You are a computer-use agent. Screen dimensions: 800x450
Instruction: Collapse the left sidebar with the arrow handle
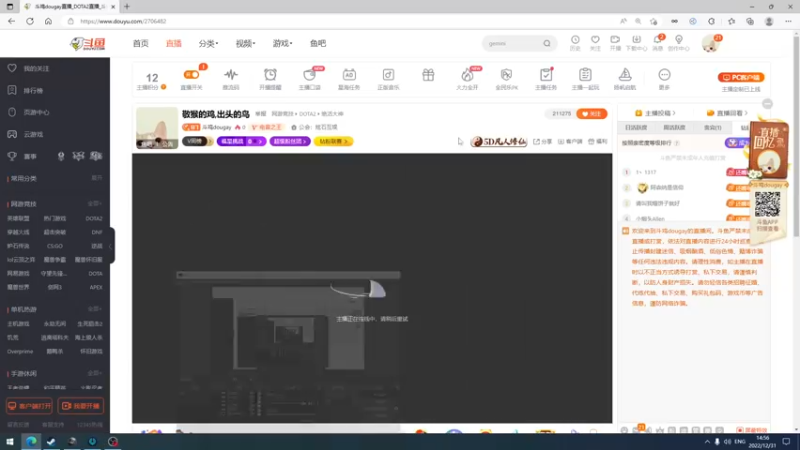coord(111,246)
